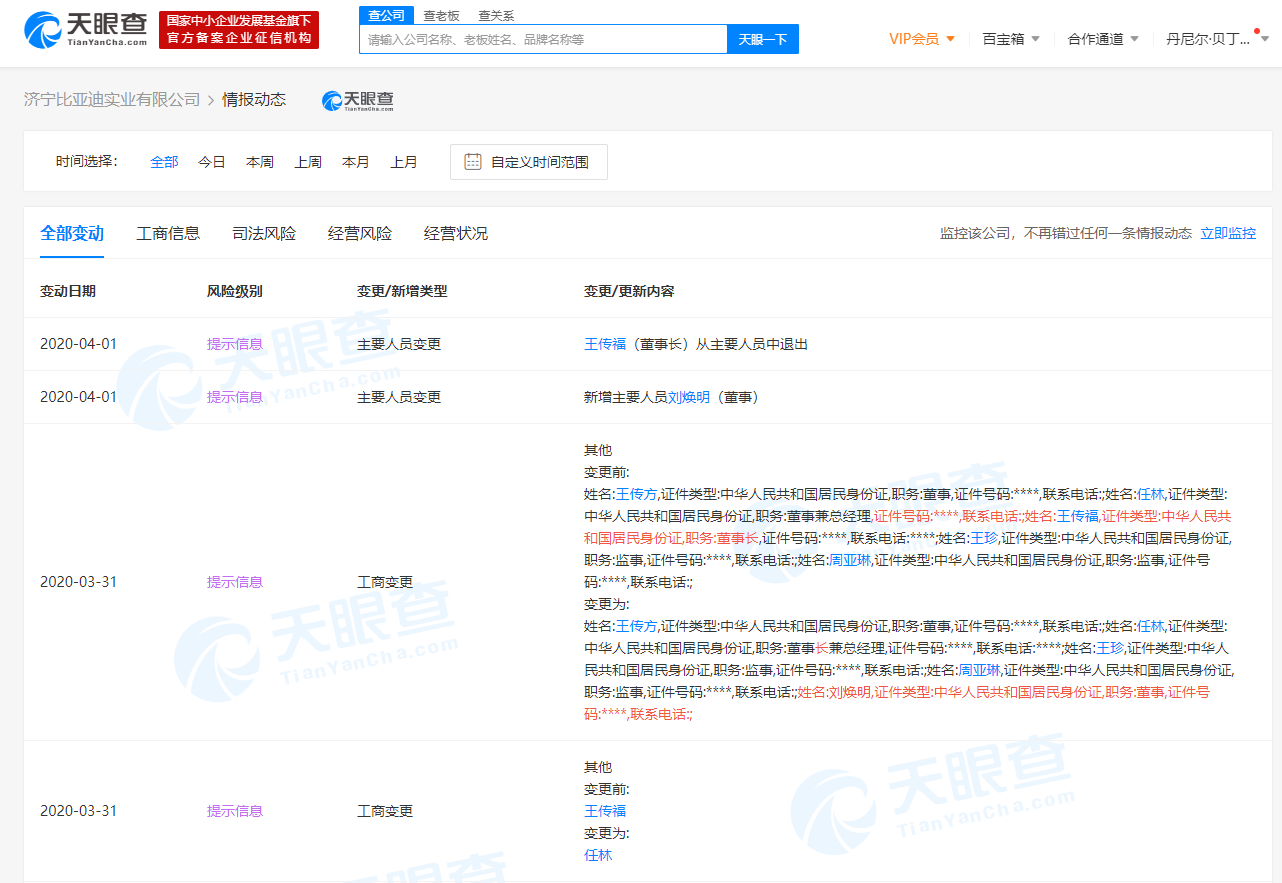Filter changes by 本月 time range
Screen dimensions: 1282x883
355,161
